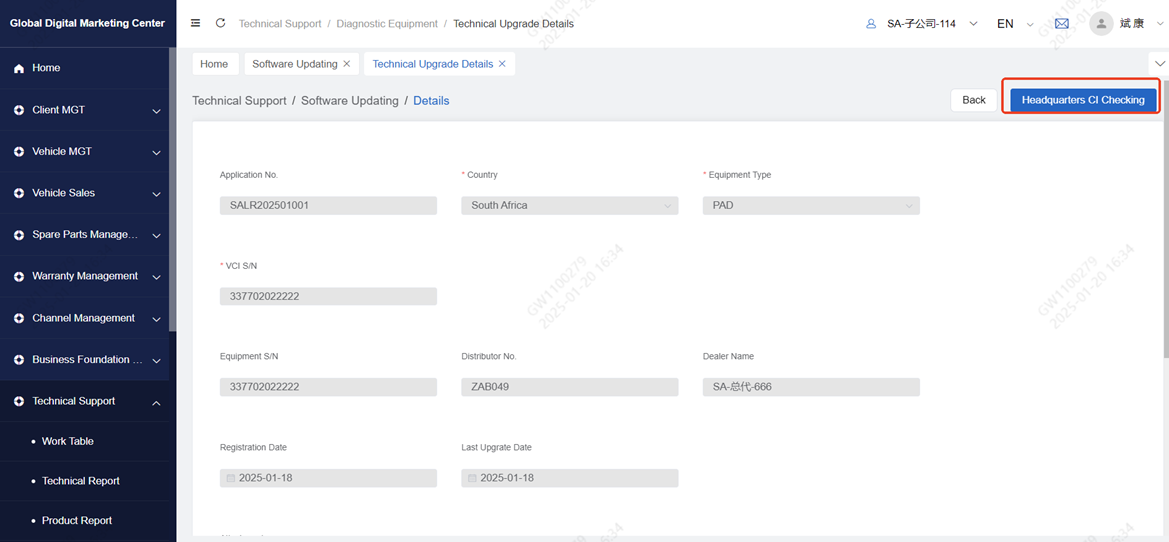1169x542 pixels.
Task: Open the EN language dropdown
Action: [x=1014, y=24]
